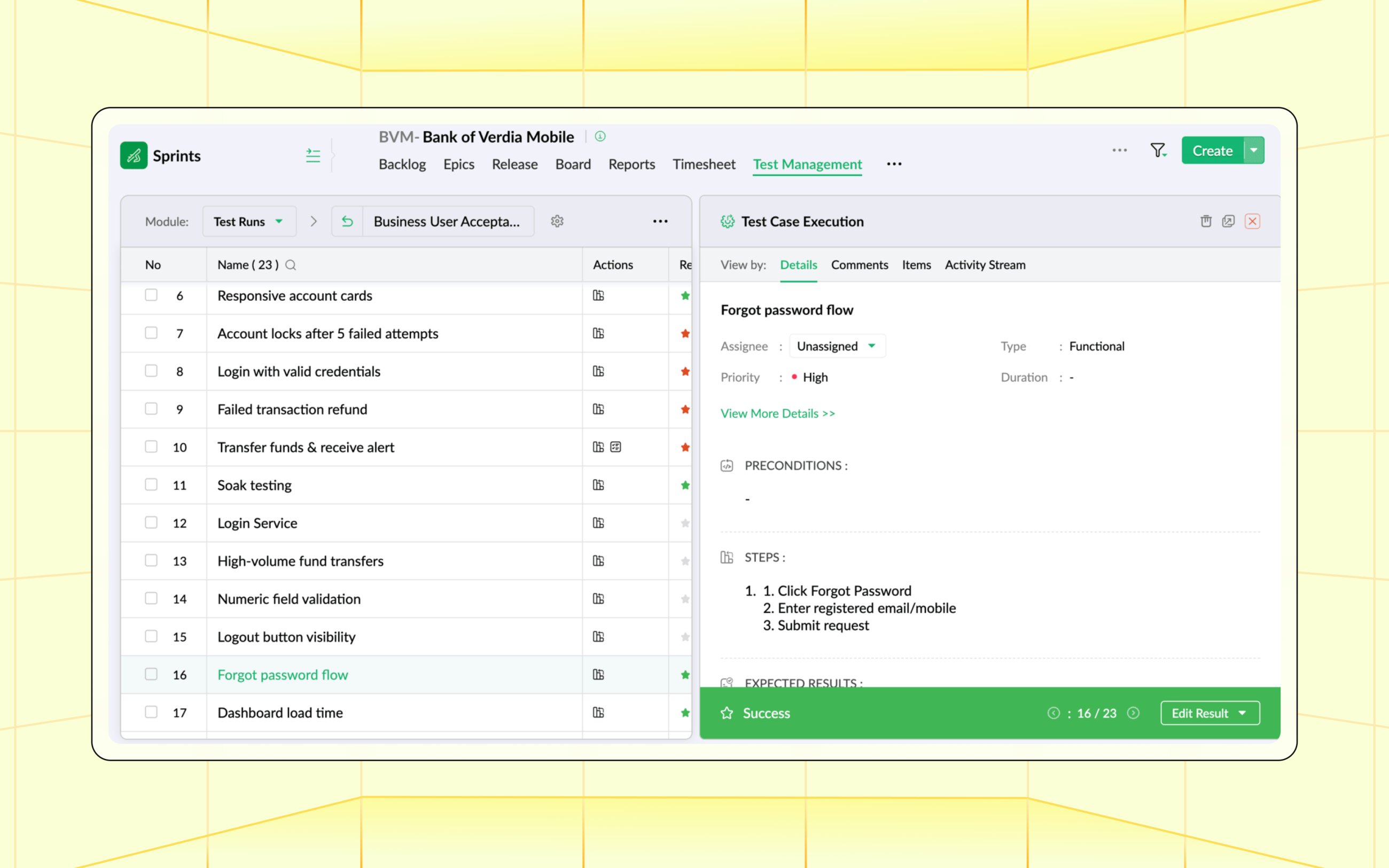This screenshot has width=1389, height=868.
Task: Open search icon next to Name column header
Action: pyautogui.click(x=291, y=265)
